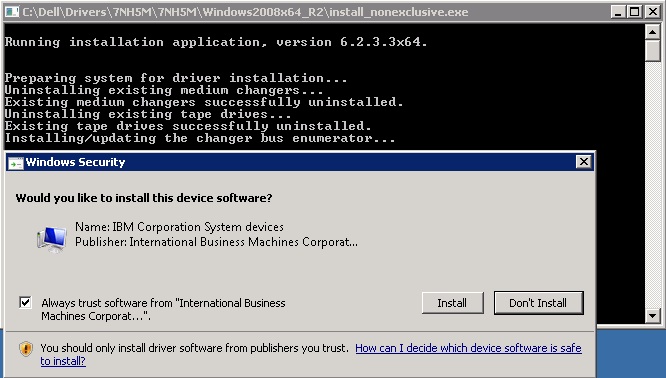This screenshot has width=666, height=378.
Task: Click the Install button
Action: [x=452, y=303]
